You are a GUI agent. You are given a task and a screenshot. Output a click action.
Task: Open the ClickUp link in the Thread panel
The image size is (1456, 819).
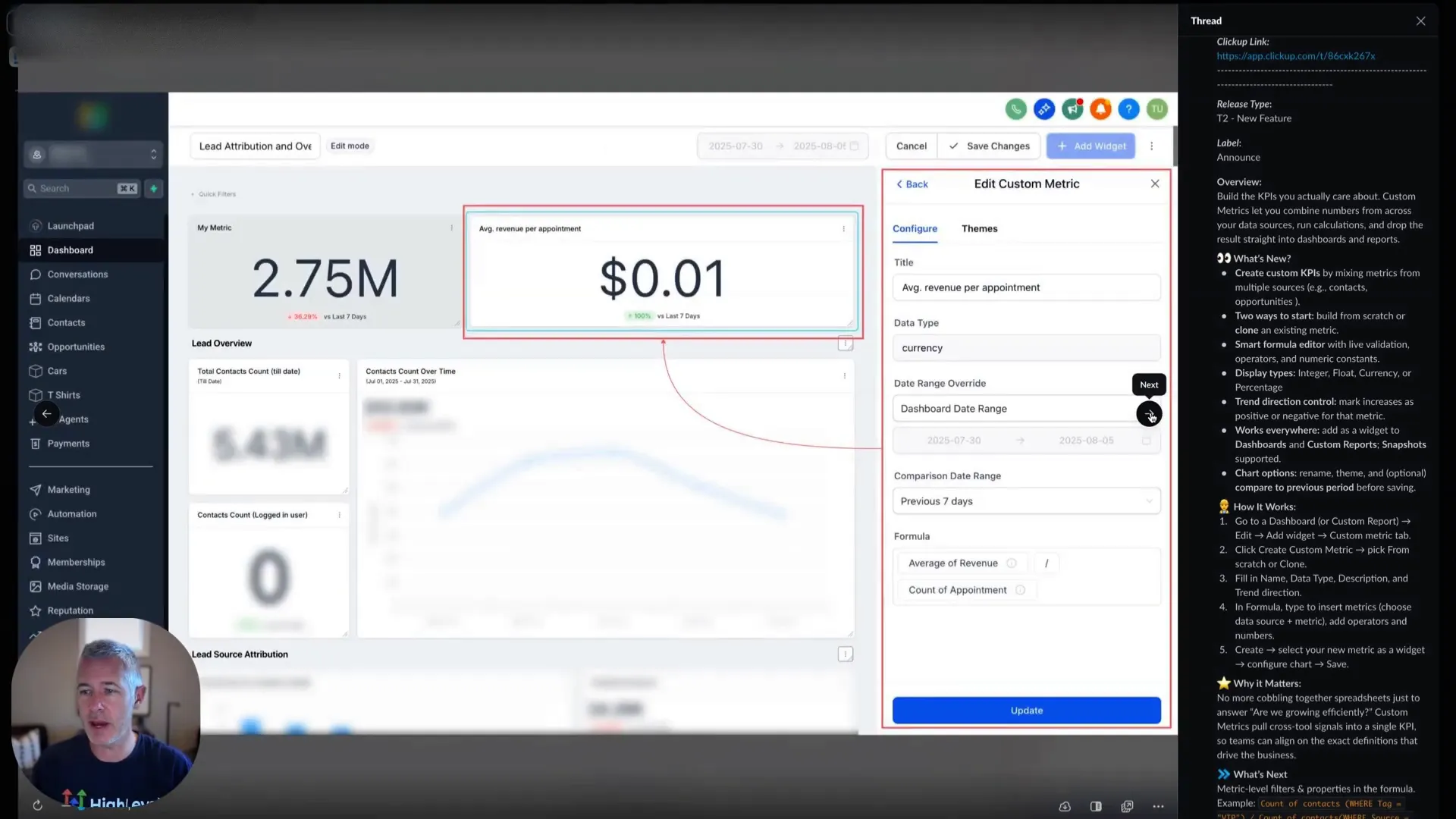[x=1295, y=55]
